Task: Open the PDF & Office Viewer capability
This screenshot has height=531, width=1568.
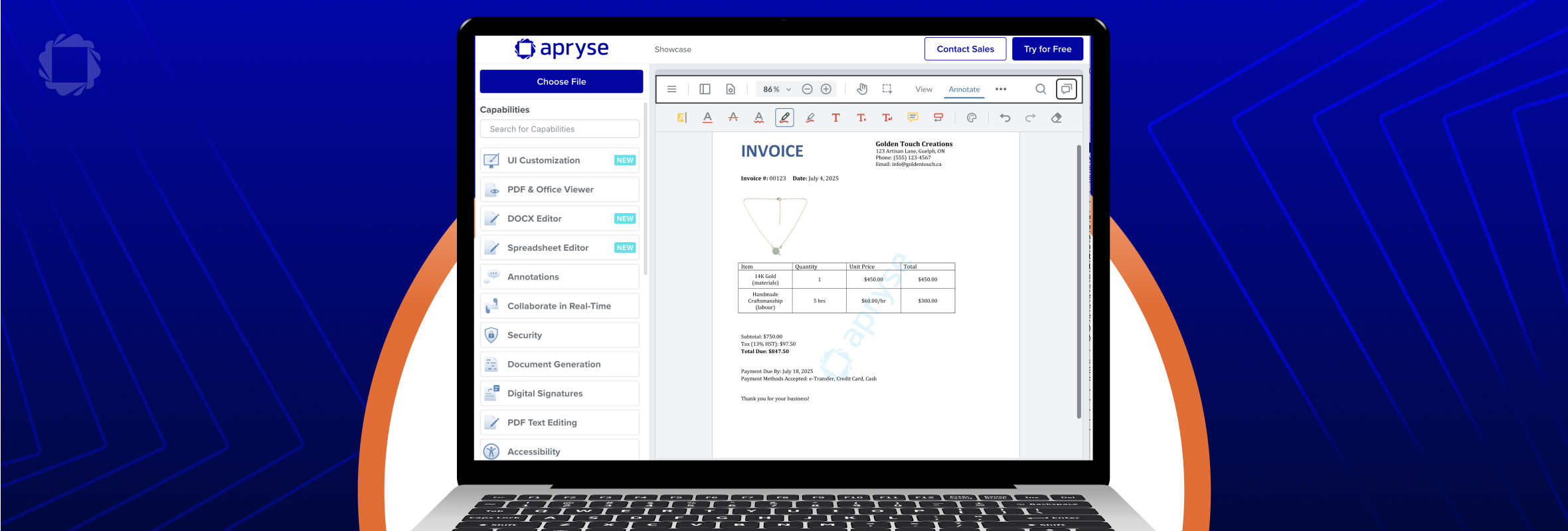Action: pyautogui.click(x=559, y=189)
